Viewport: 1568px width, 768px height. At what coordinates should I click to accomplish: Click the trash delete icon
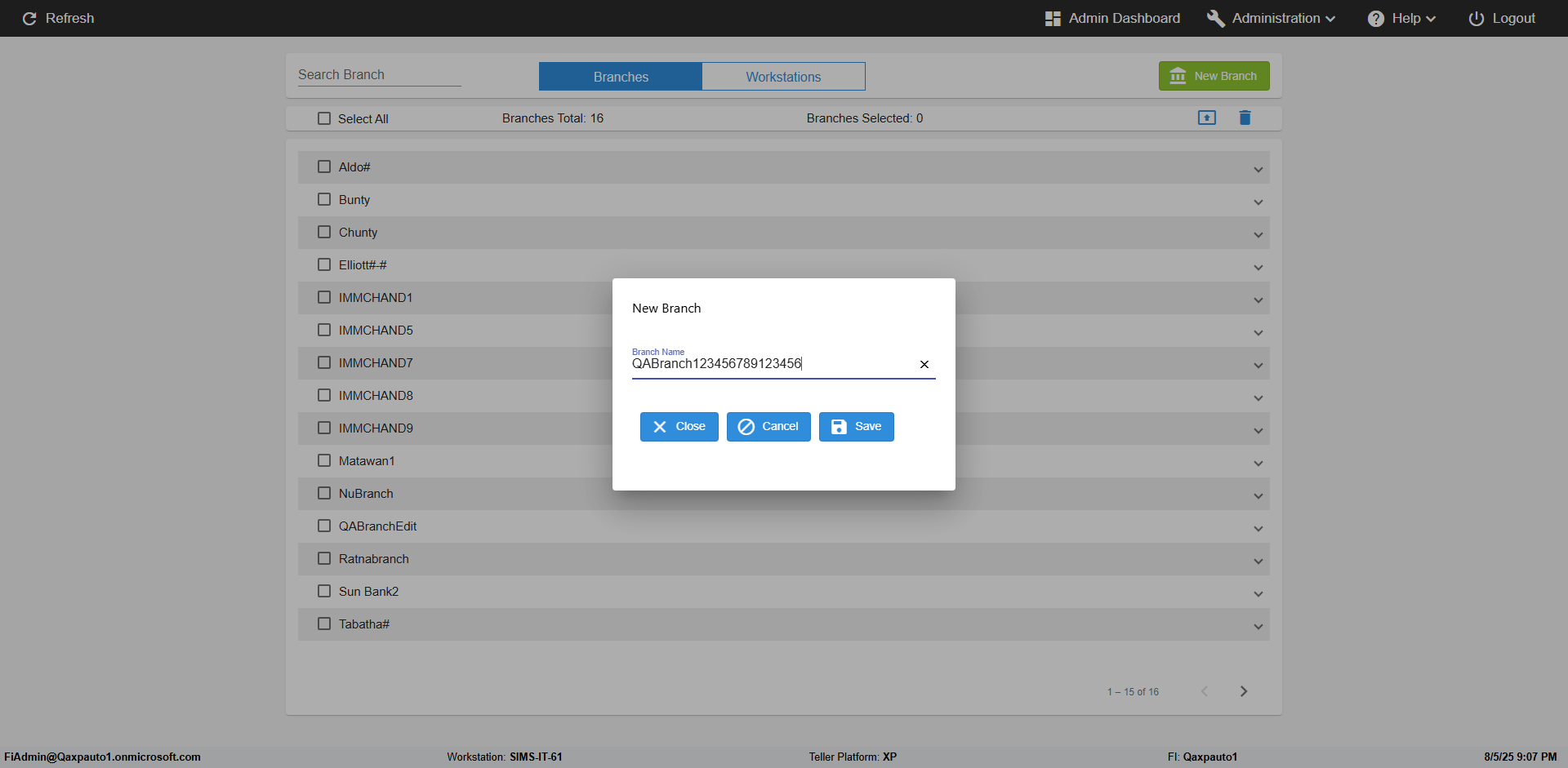tap(1245, 118)
